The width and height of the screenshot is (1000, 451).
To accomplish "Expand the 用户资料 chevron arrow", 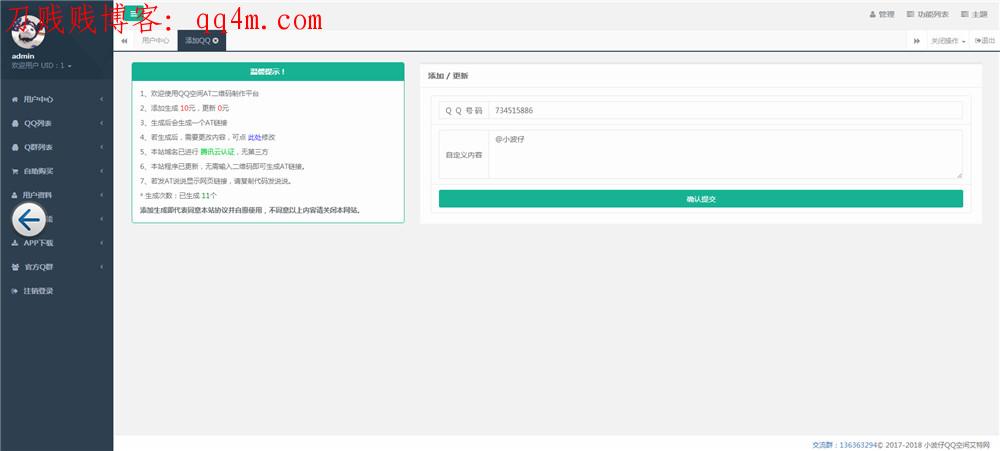I will coord(101,195).
